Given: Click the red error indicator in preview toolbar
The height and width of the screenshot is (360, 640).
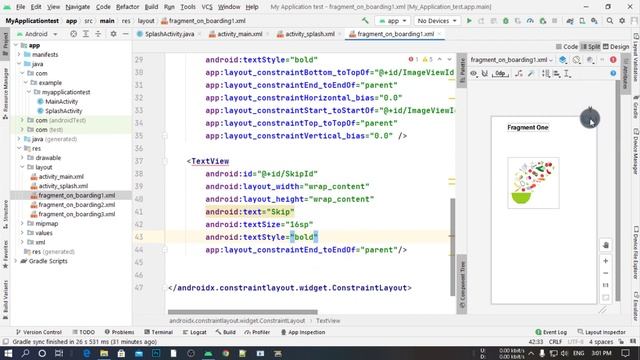Looking at the screenshot, I should click(x=613, y=60).
